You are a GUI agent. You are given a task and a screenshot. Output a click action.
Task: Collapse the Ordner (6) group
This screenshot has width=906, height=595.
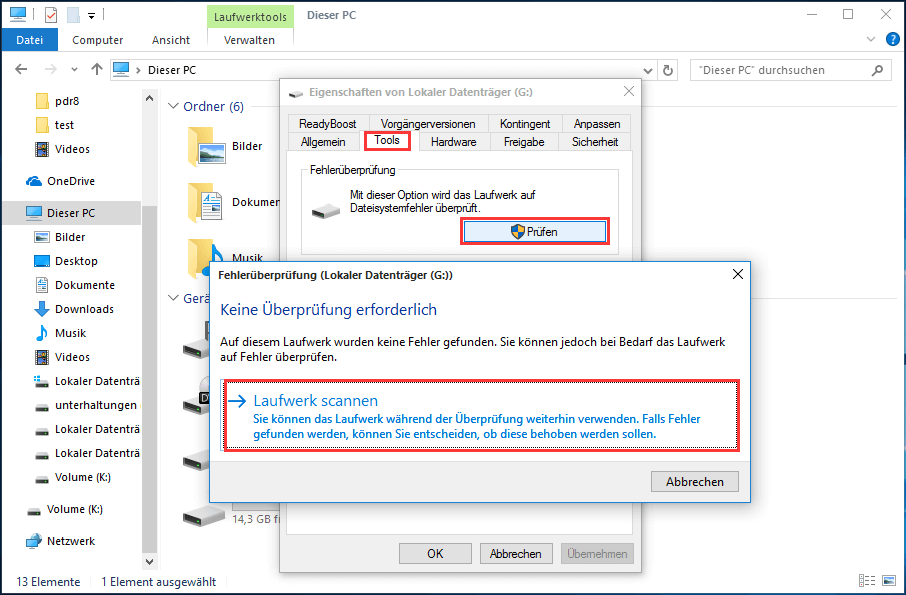[173, 106]
